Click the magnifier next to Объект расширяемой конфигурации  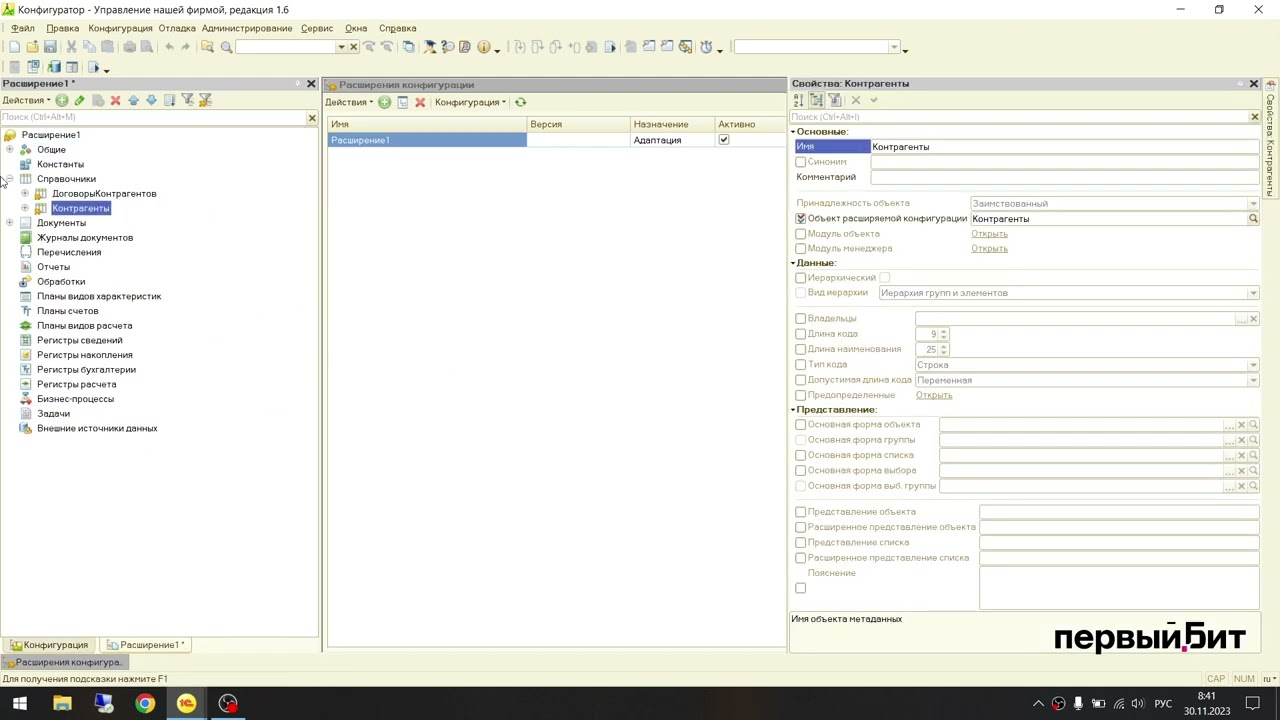1253,219
